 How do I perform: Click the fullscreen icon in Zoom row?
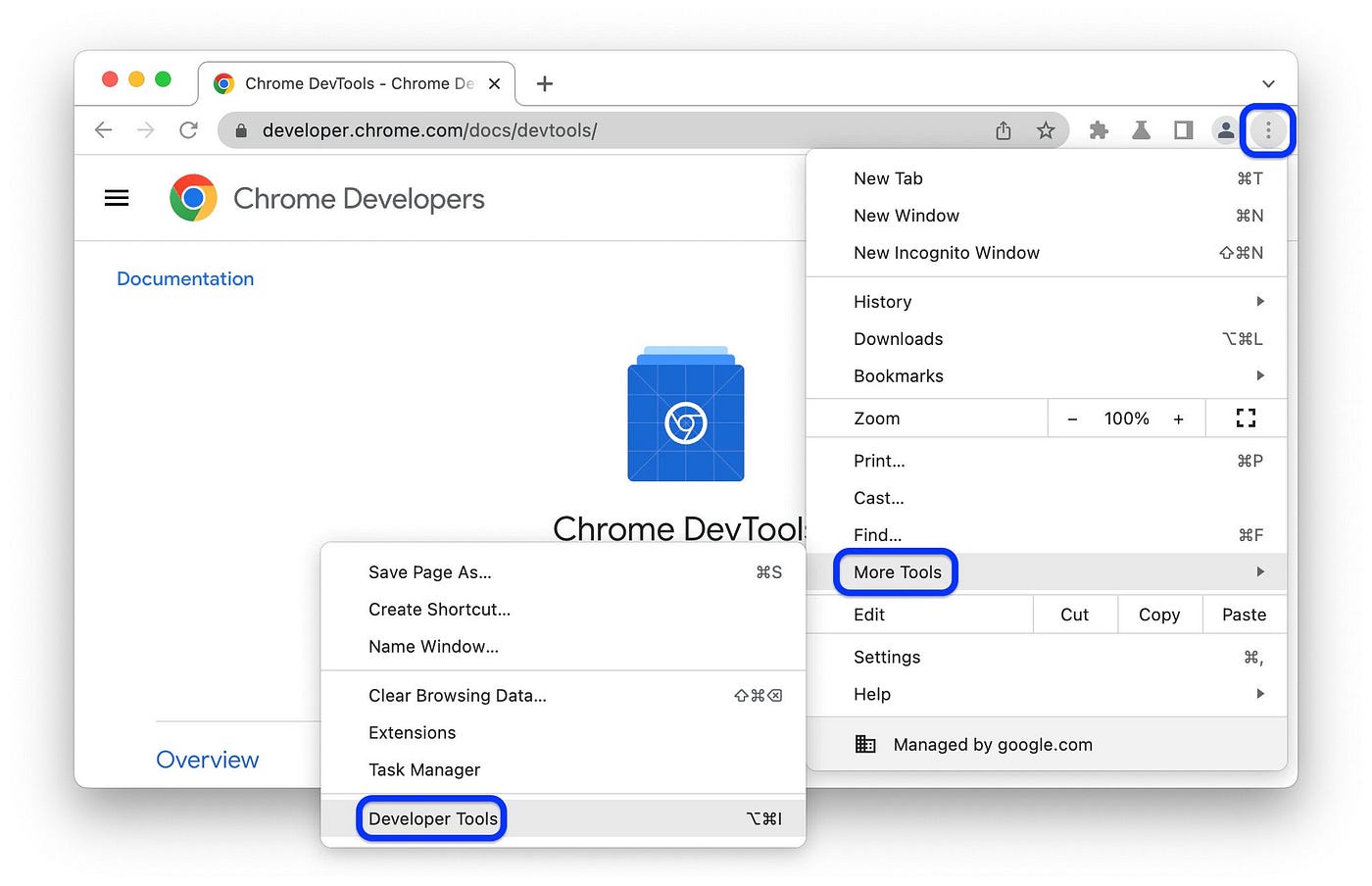[1246, 418]
